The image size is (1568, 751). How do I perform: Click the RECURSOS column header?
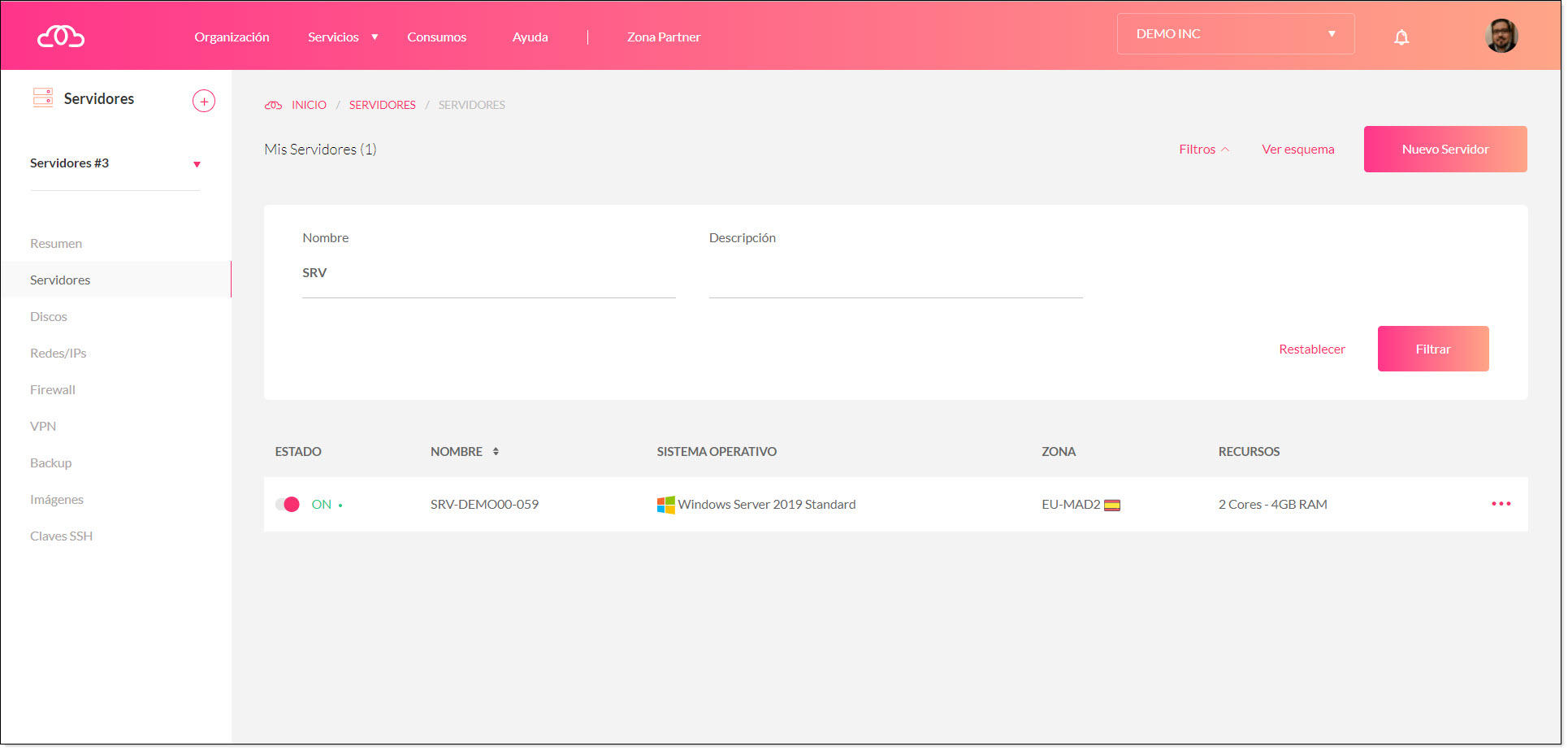[x=1249, y=452]
